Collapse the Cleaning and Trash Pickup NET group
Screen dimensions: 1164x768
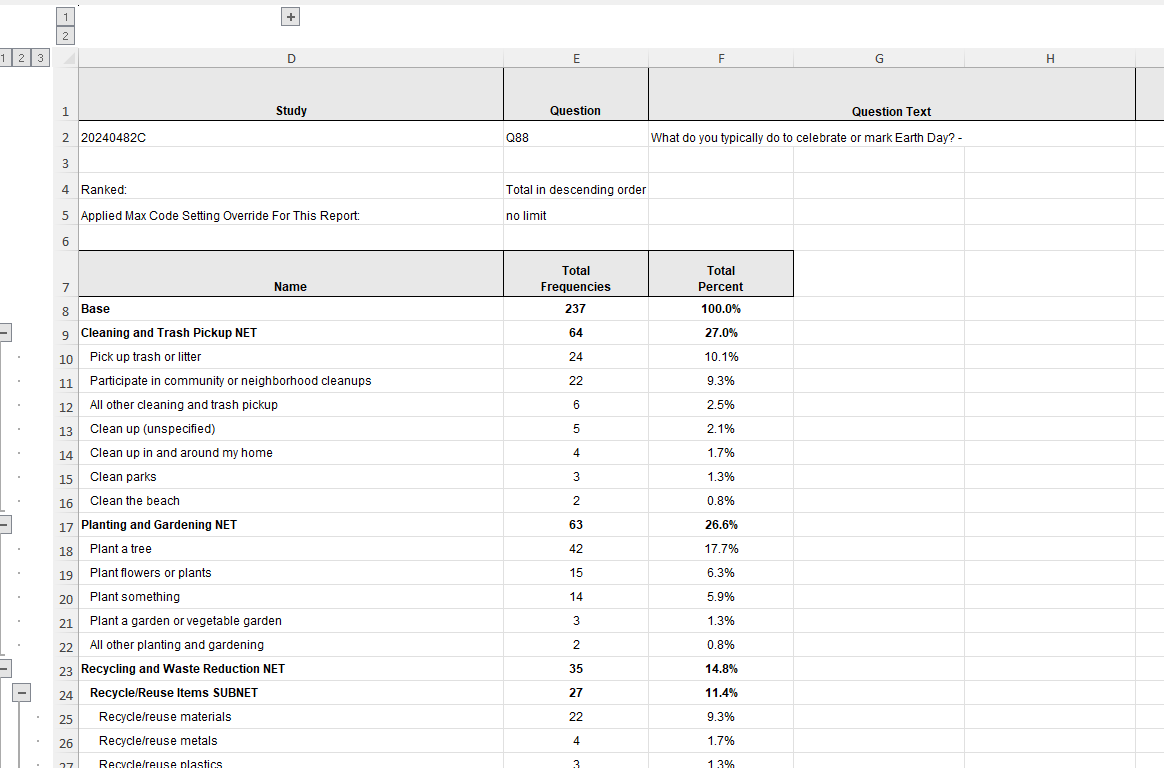coord(5,333)
